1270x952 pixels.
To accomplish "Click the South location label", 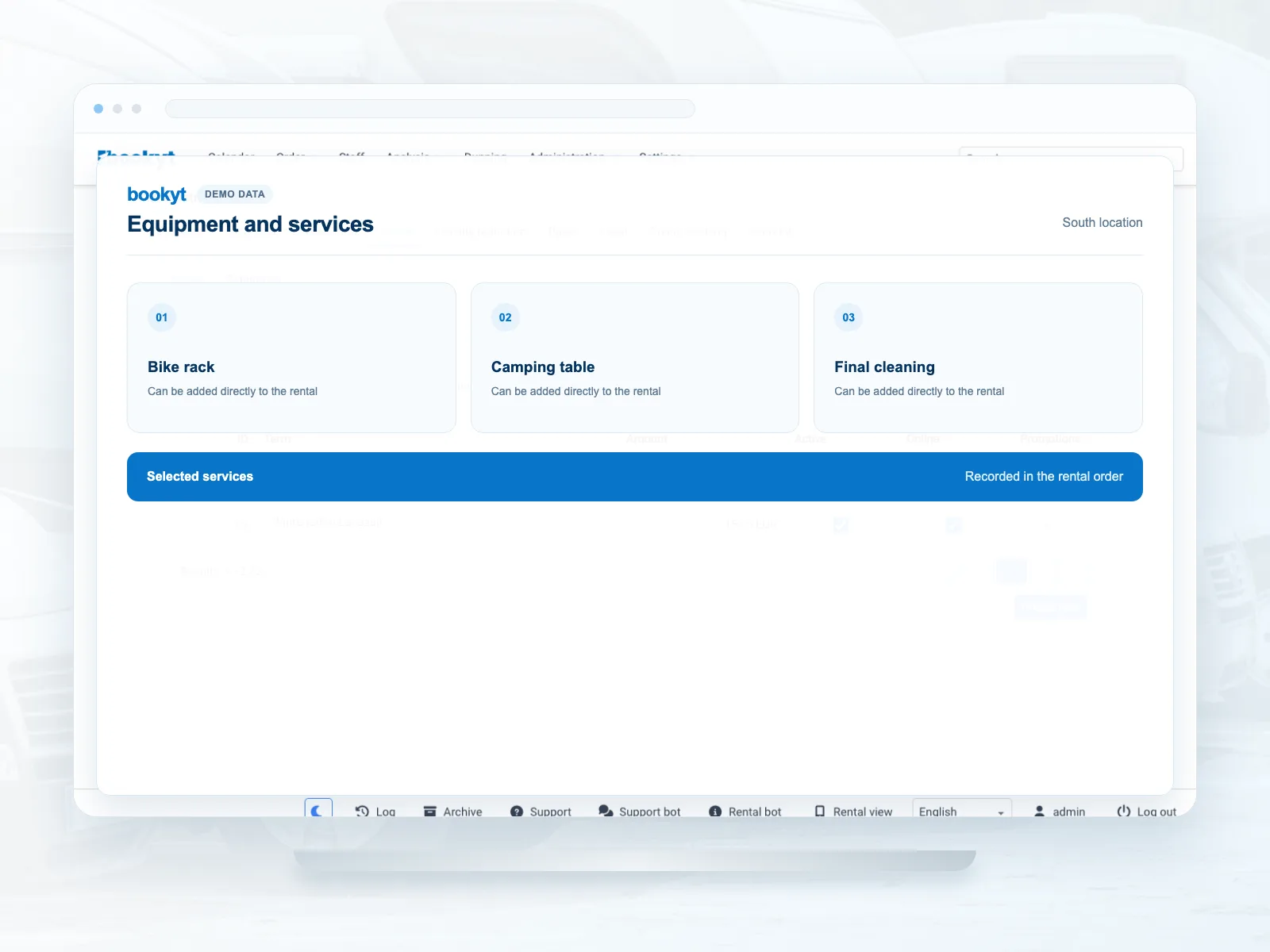I will pyautogui.click(x=1103, y=223).
